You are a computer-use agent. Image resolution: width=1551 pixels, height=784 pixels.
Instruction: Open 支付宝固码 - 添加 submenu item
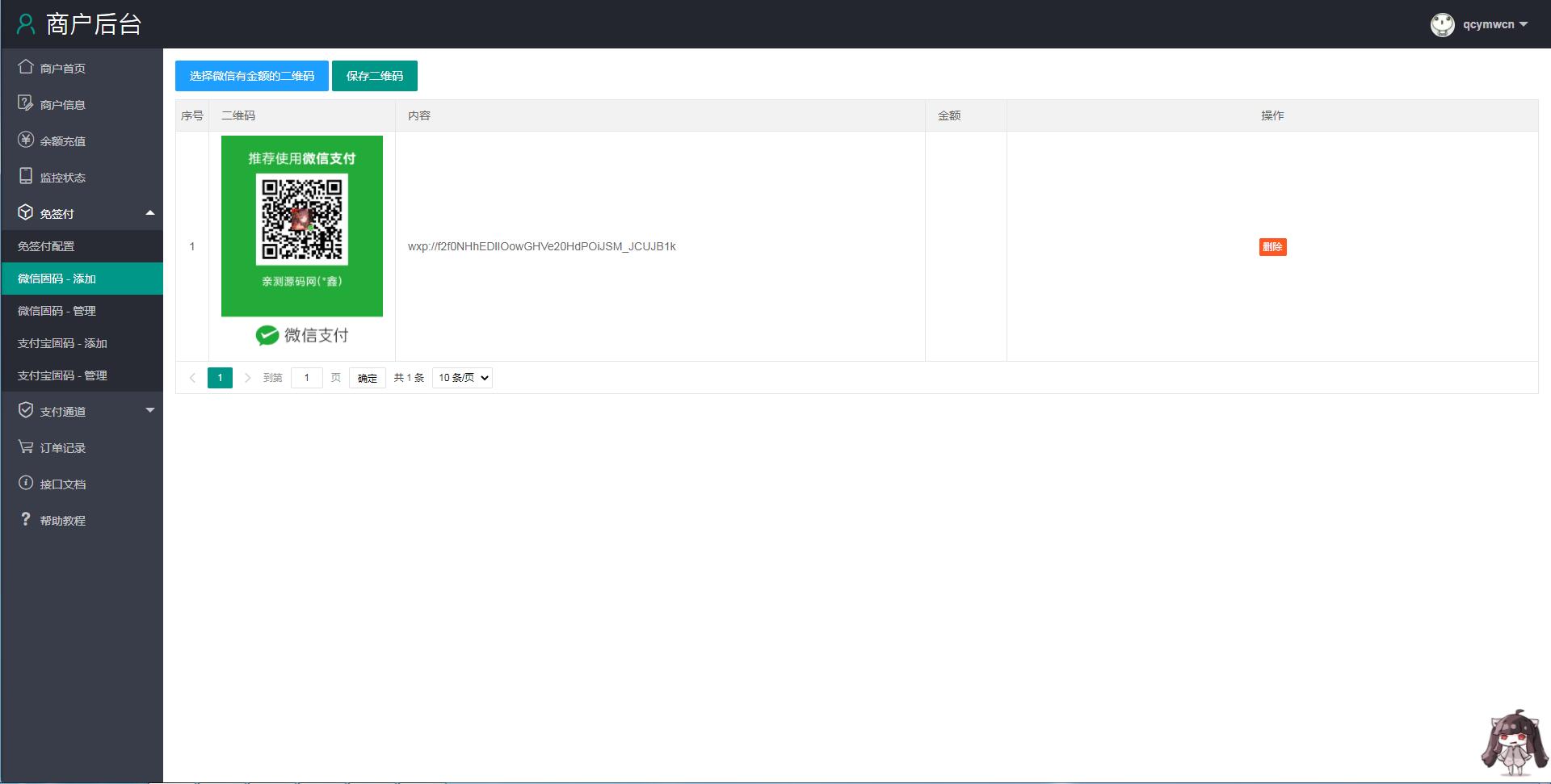[82, 343]
